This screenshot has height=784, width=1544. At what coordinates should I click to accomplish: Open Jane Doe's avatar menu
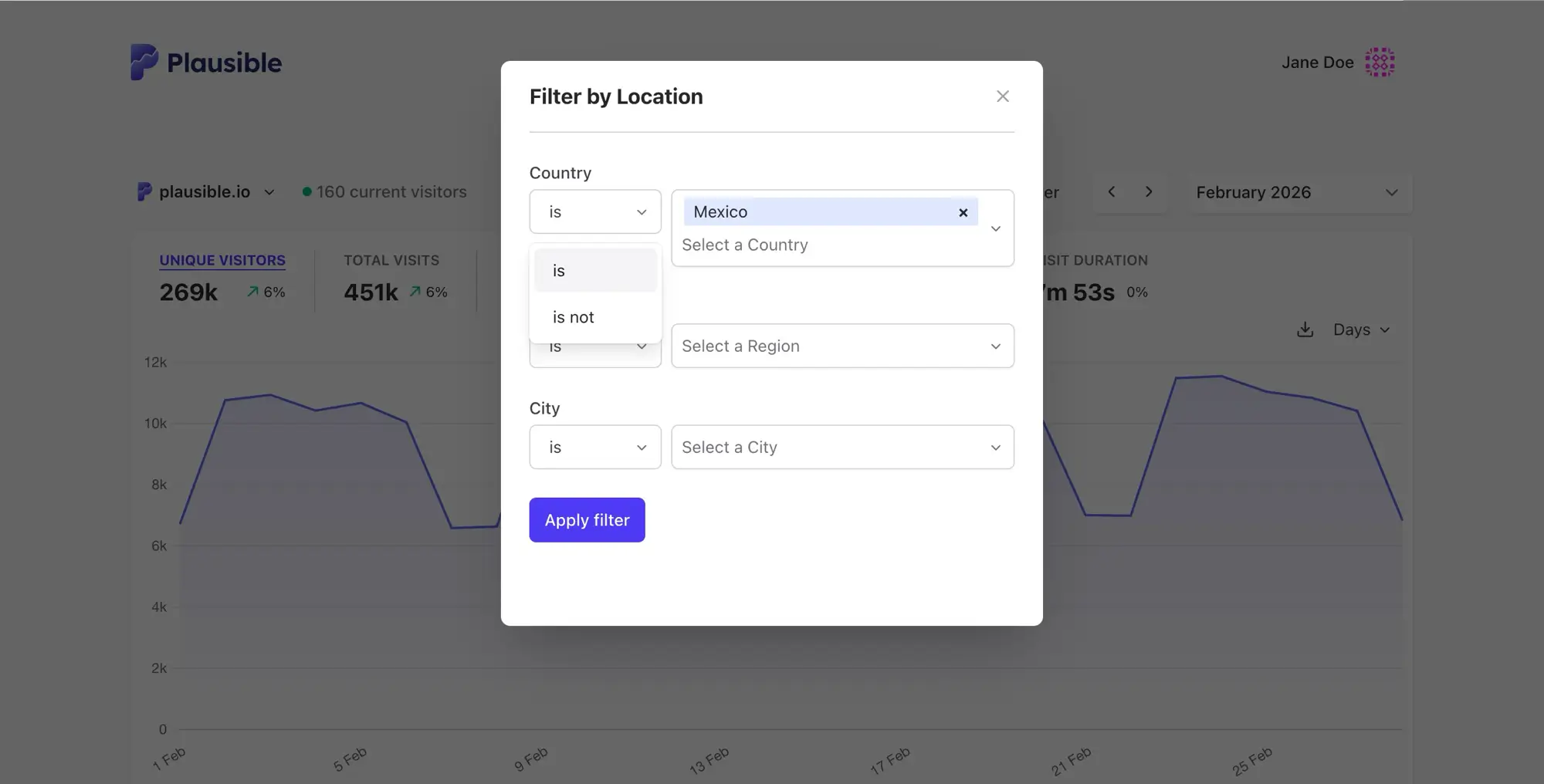click(1379, 63)
